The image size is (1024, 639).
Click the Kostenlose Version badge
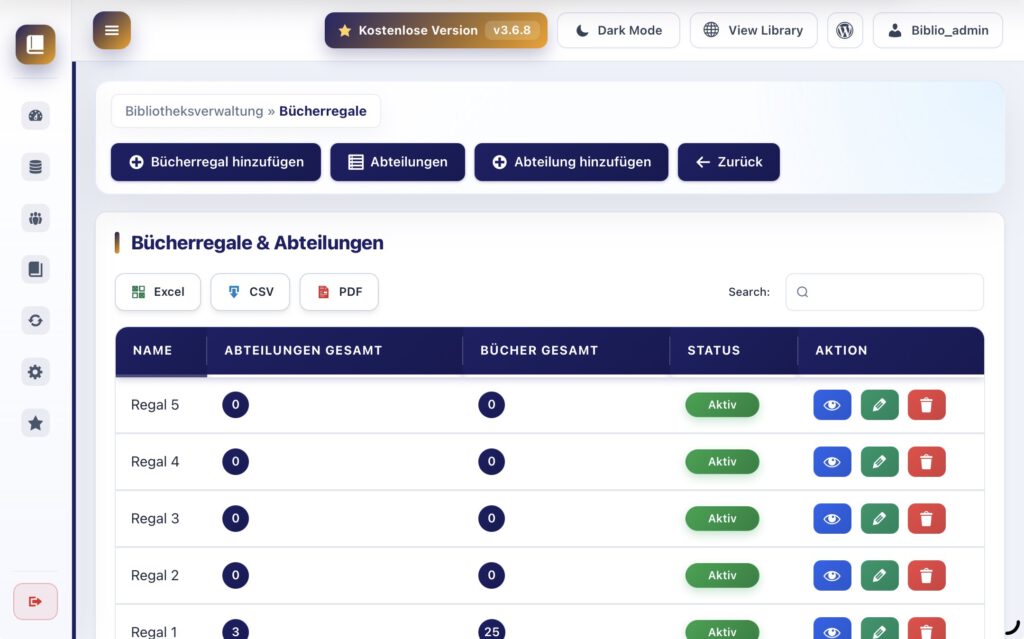(x=436, y=30)
